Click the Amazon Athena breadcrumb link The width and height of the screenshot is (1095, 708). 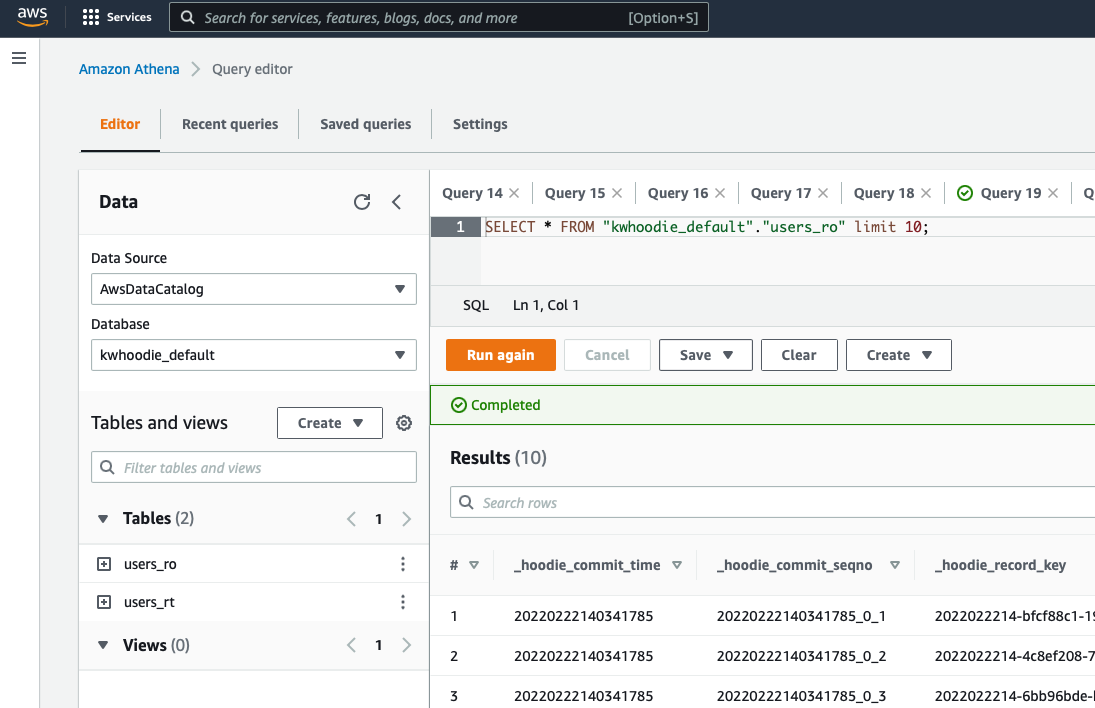pyautogui.click(x=129, y=69)
